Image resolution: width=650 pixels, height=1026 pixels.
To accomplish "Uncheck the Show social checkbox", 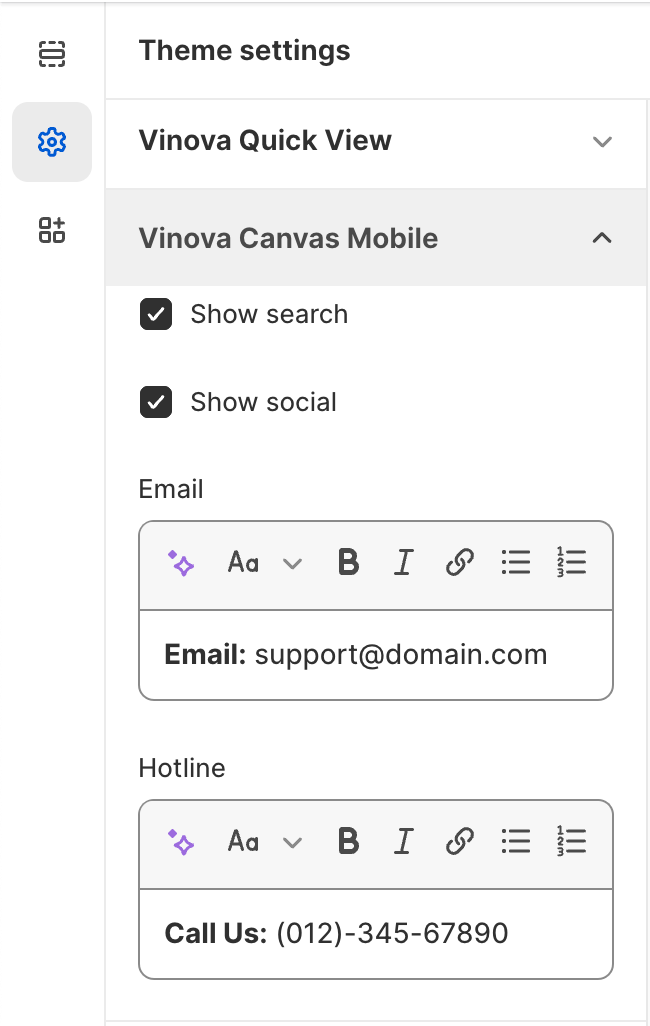I will click(156, 403).
